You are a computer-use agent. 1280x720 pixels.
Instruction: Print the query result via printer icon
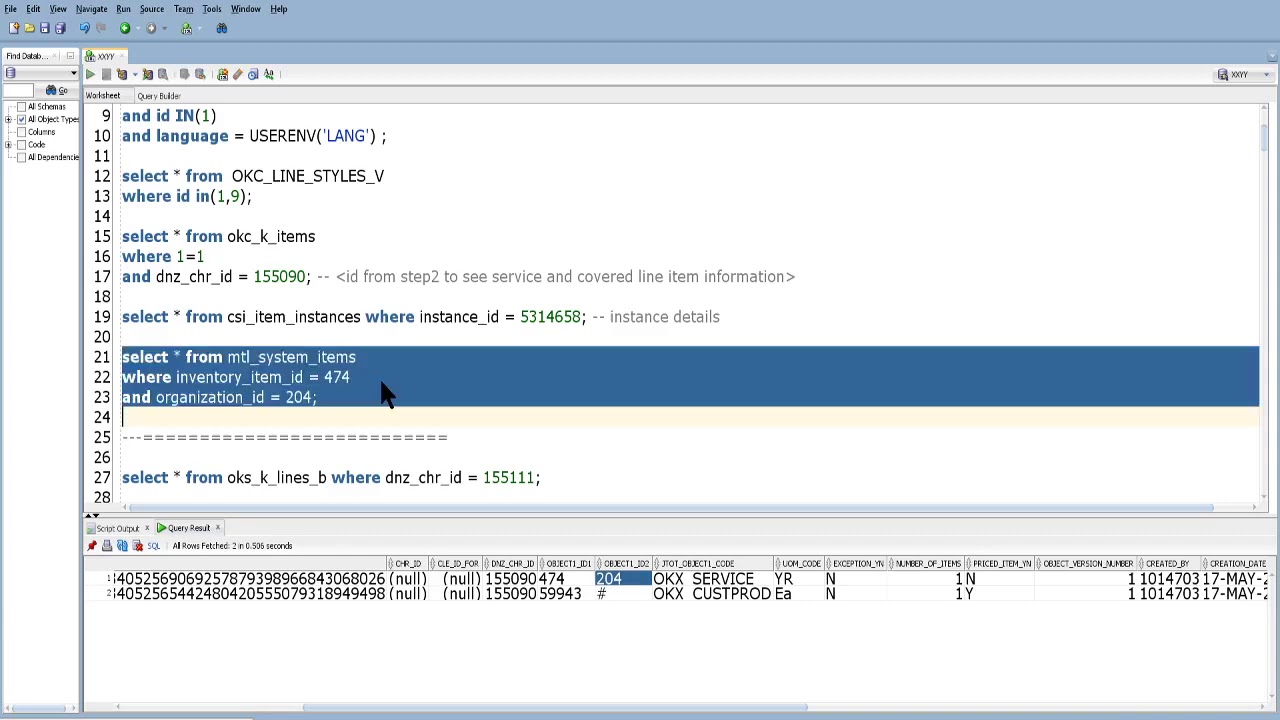(107, 546)
